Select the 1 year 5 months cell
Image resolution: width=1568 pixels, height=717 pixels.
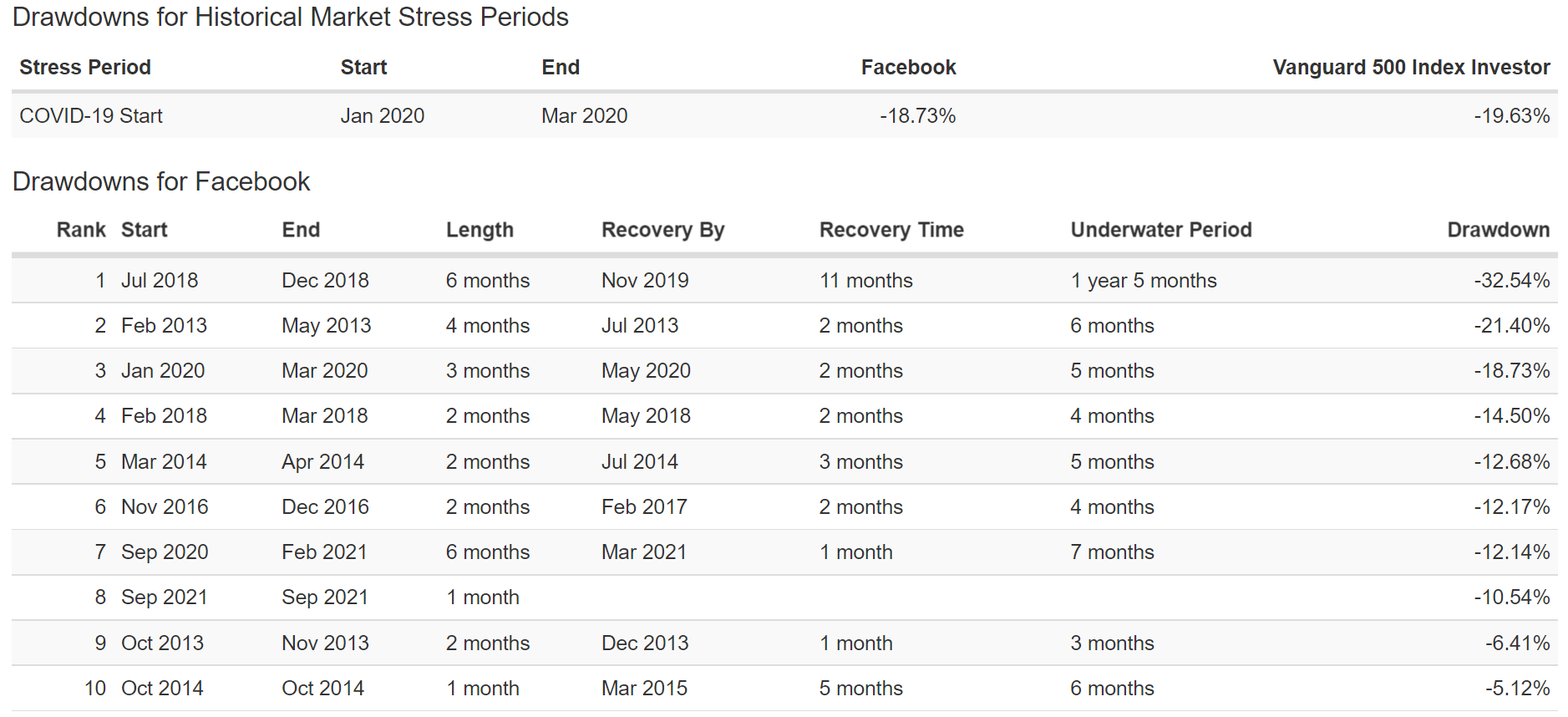(1144, 281)
